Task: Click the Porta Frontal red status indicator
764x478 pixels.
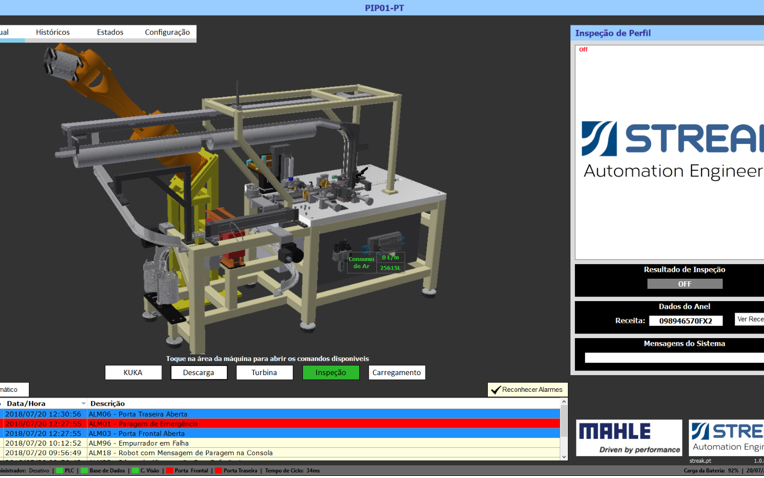Action: [x=171, y=470]
